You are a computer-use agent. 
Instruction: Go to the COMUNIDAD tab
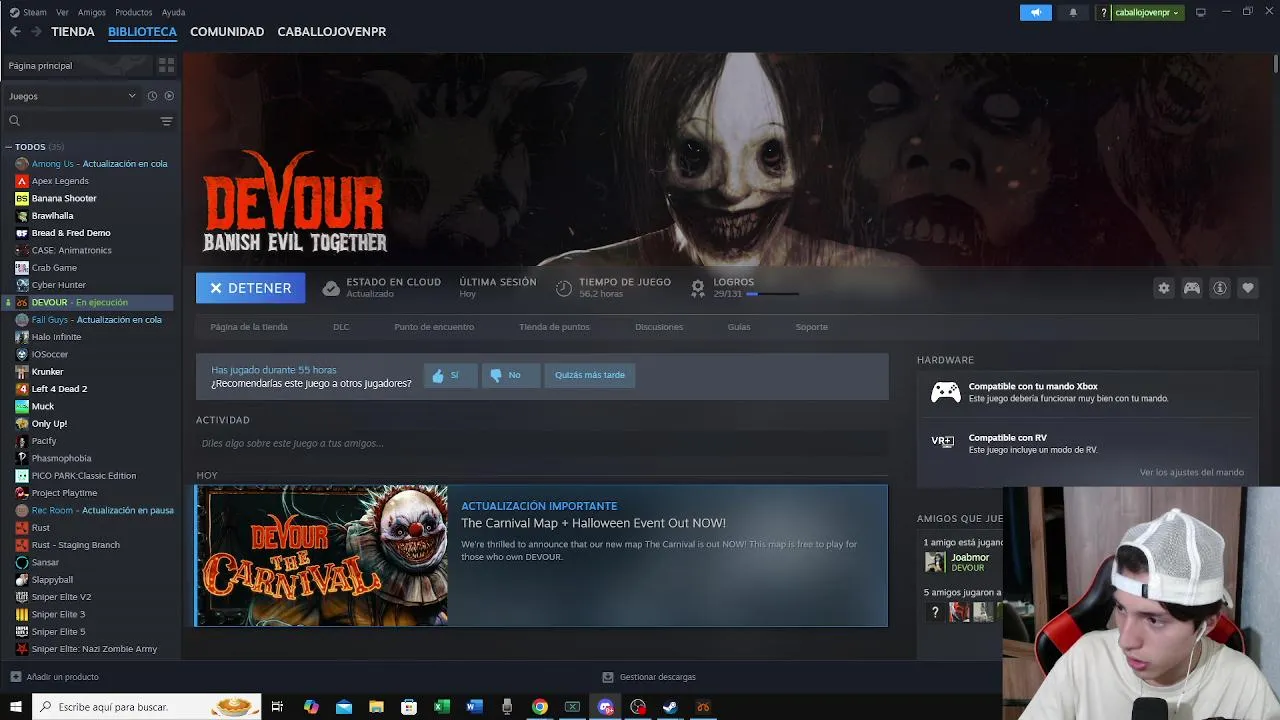point(227,32)
